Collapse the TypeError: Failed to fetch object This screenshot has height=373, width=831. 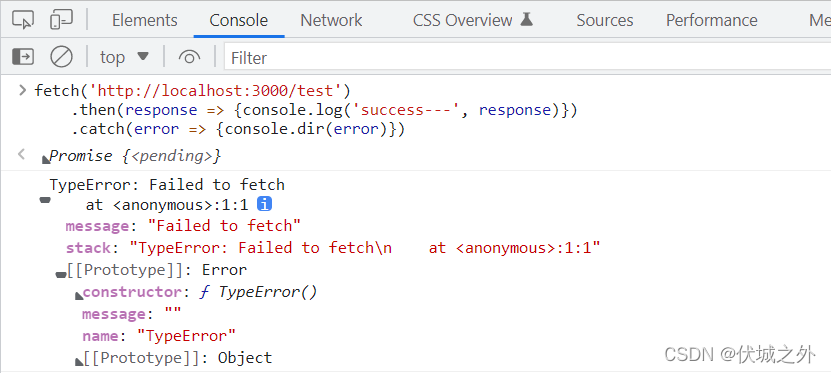[45, 200]
